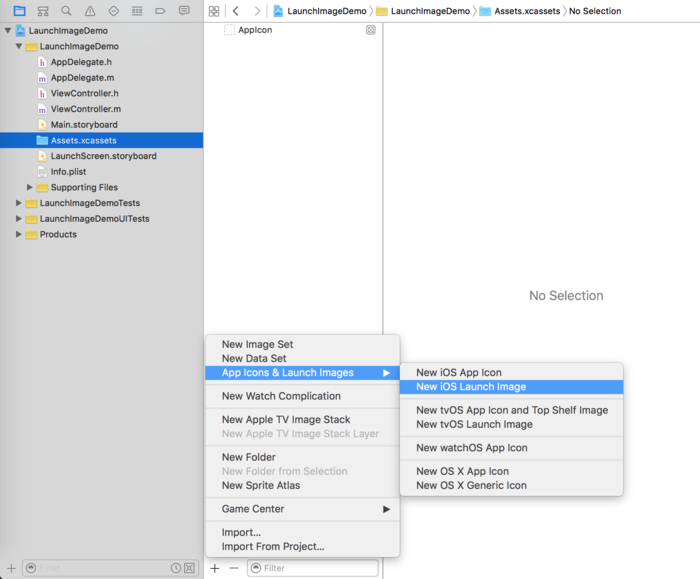Screen dimensions: 700x579
Task: Open the Report navigator speech bubble icon
Action: pos(184,11)
